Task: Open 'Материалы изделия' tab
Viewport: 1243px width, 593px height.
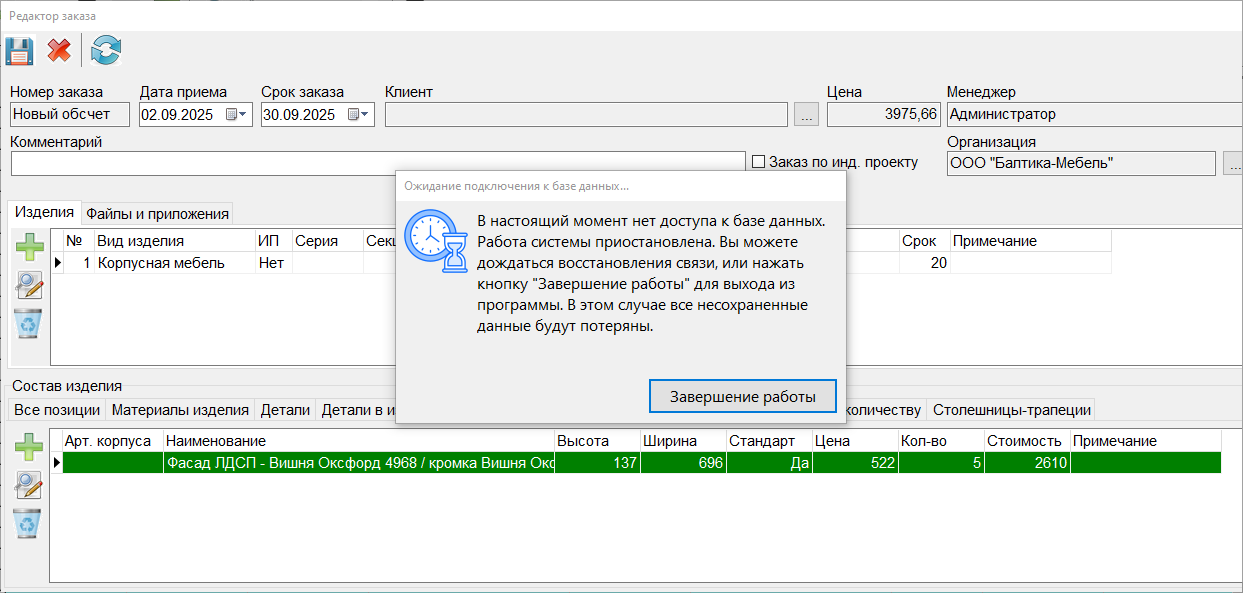Action: tap(180, 410)
